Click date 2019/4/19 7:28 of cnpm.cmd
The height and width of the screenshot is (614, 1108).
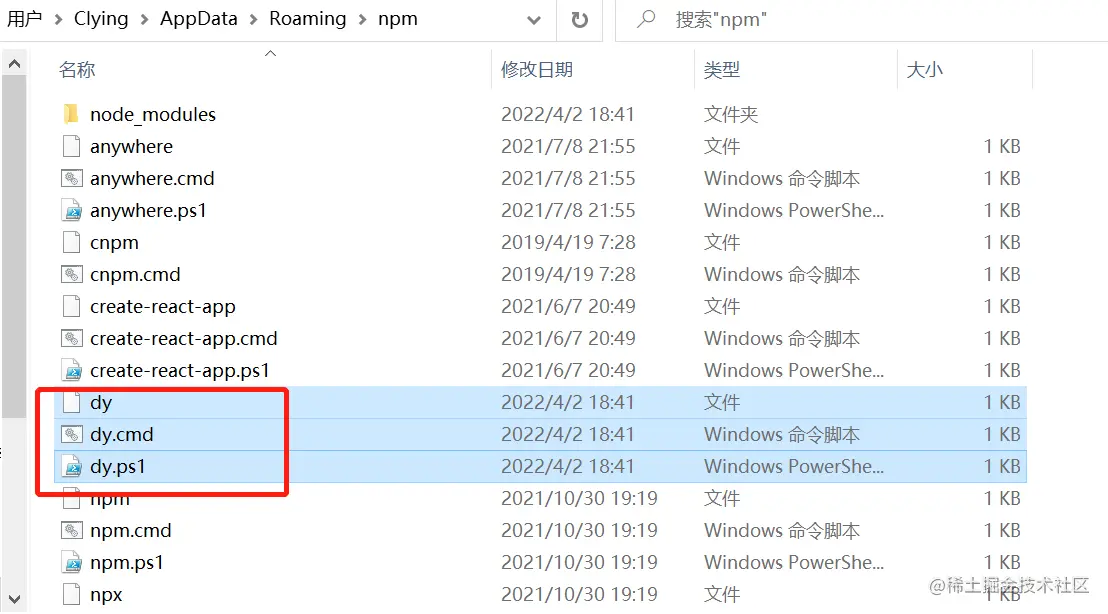coord(568,274)
